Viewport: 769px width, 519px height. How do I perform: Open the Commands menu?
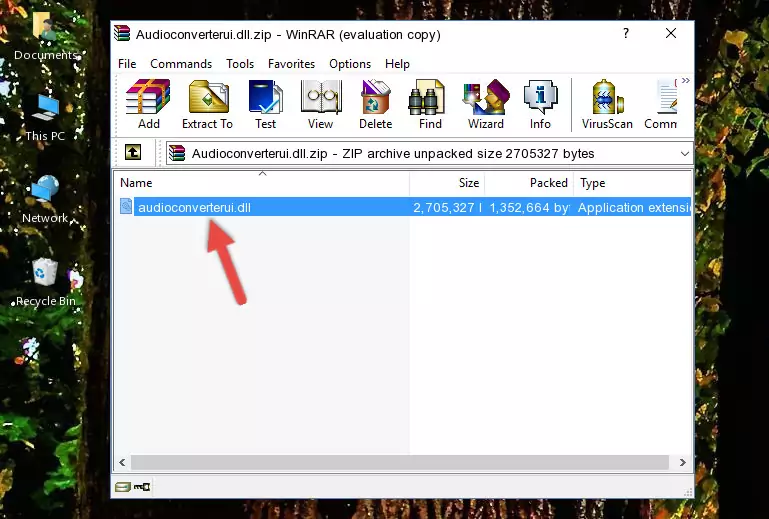click(181, 64)
